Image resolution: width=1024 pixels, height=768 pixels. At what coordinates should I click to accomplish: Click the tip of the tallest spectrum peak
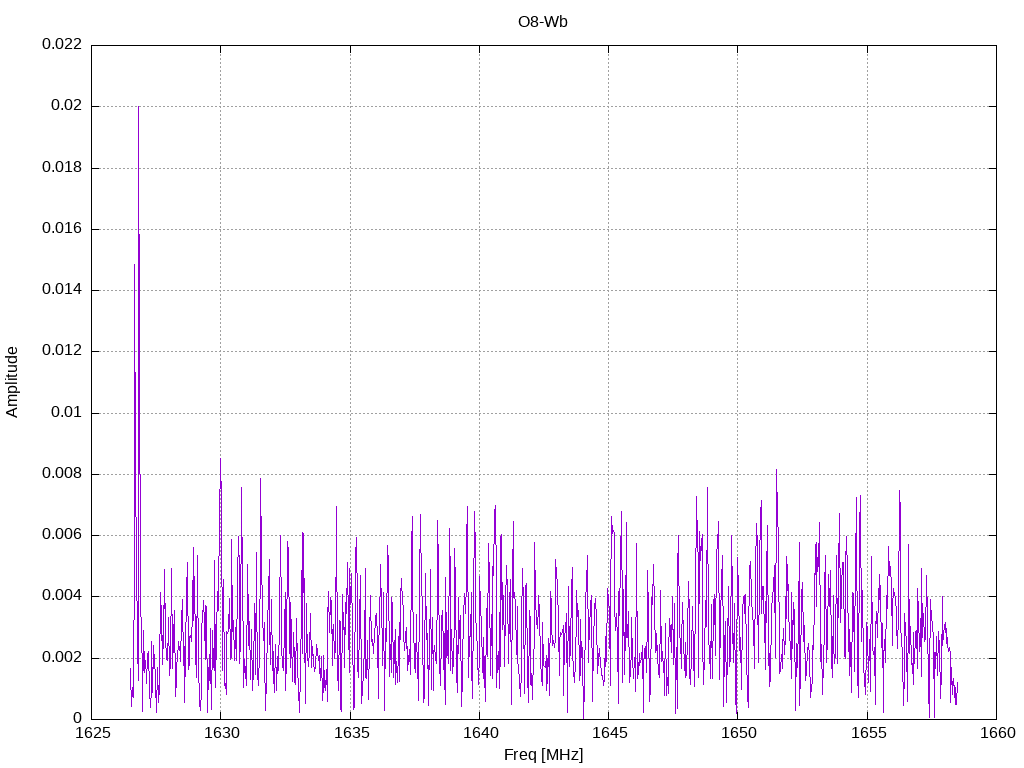(x=138, y=106)
